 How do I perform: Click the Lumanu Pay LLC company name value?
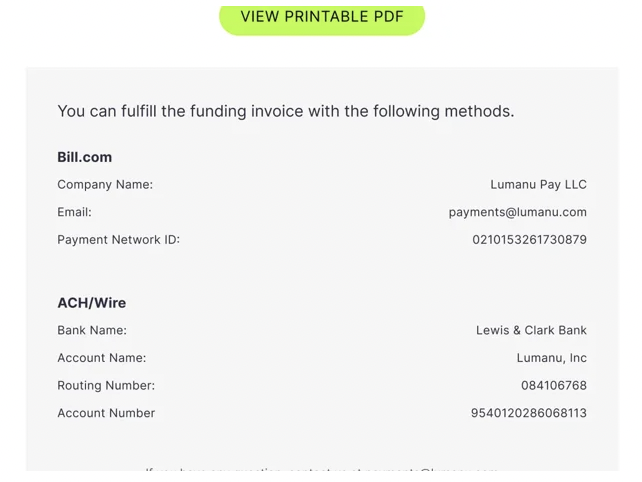[x=538, y=185]
